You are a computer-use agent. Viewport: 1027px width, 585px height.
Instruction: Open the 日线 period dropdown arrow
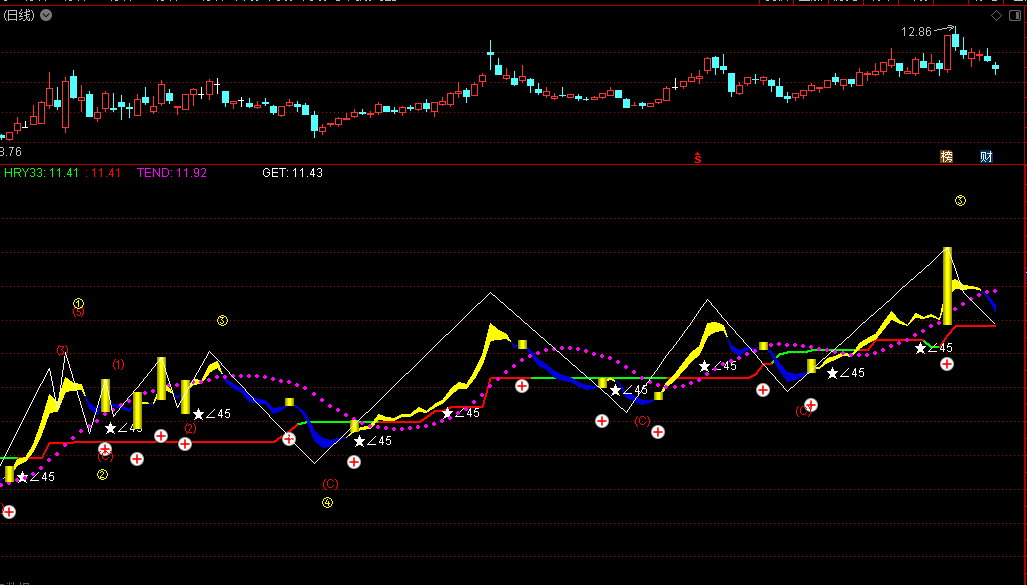coord(47,16)
